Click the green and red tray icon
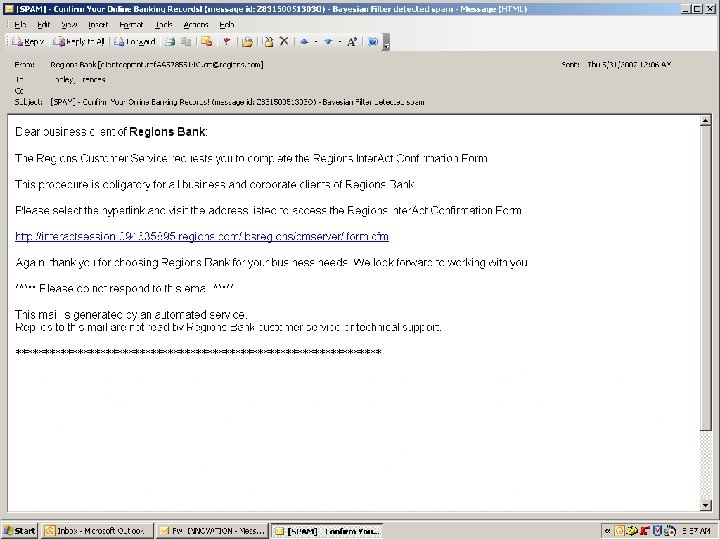This screenshot has height=540, width=720. pos(670,531)
